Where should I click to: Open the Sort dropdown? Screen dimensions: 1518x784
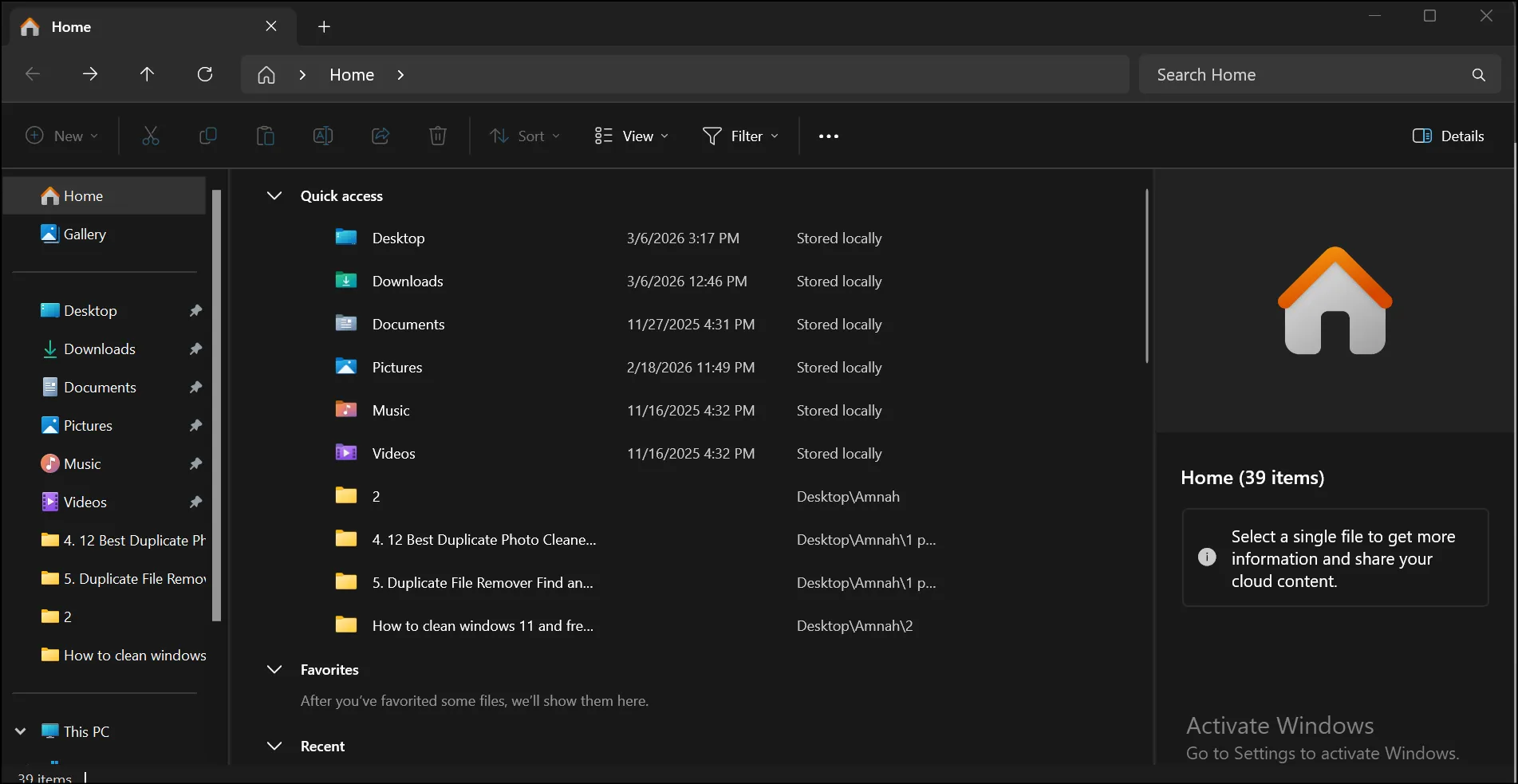[x=525, y=136]
